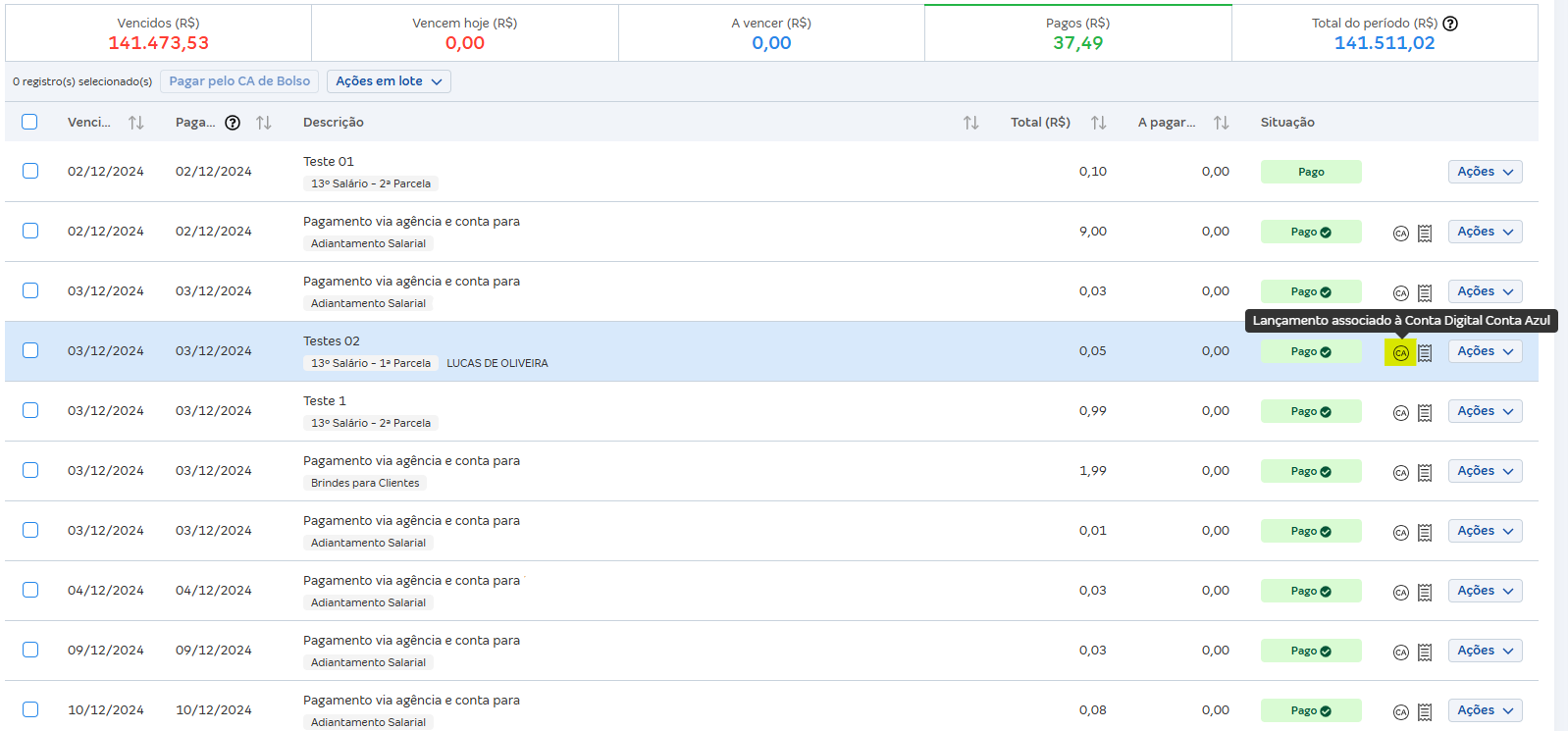Select the checkbox for the 09/12/2024 row
1568x731 pixels.
tap(30, 650)
